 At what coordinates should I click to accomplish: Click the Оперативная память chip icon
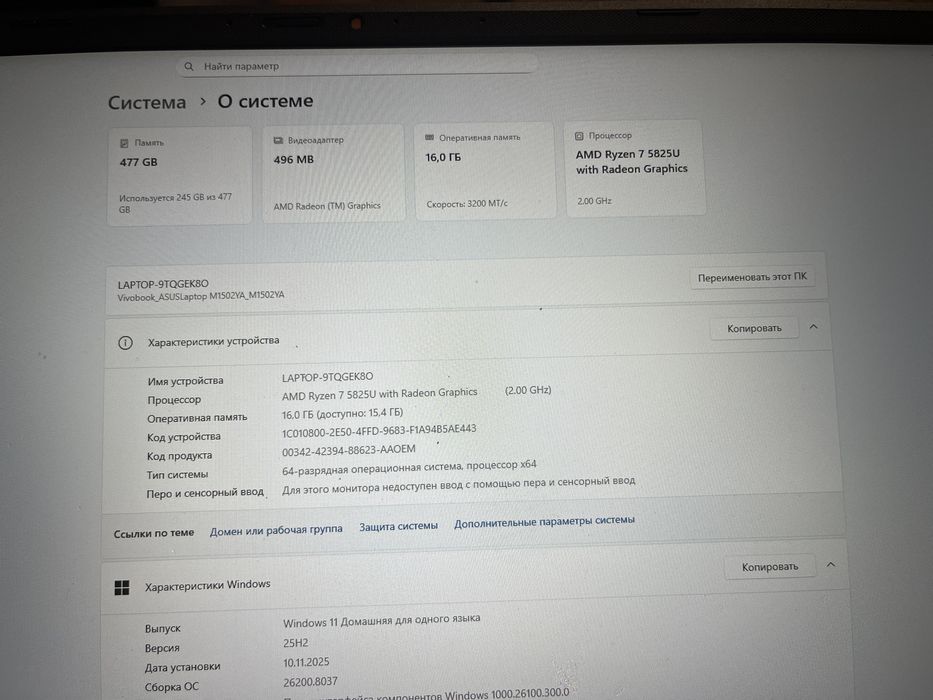(430, 138)
